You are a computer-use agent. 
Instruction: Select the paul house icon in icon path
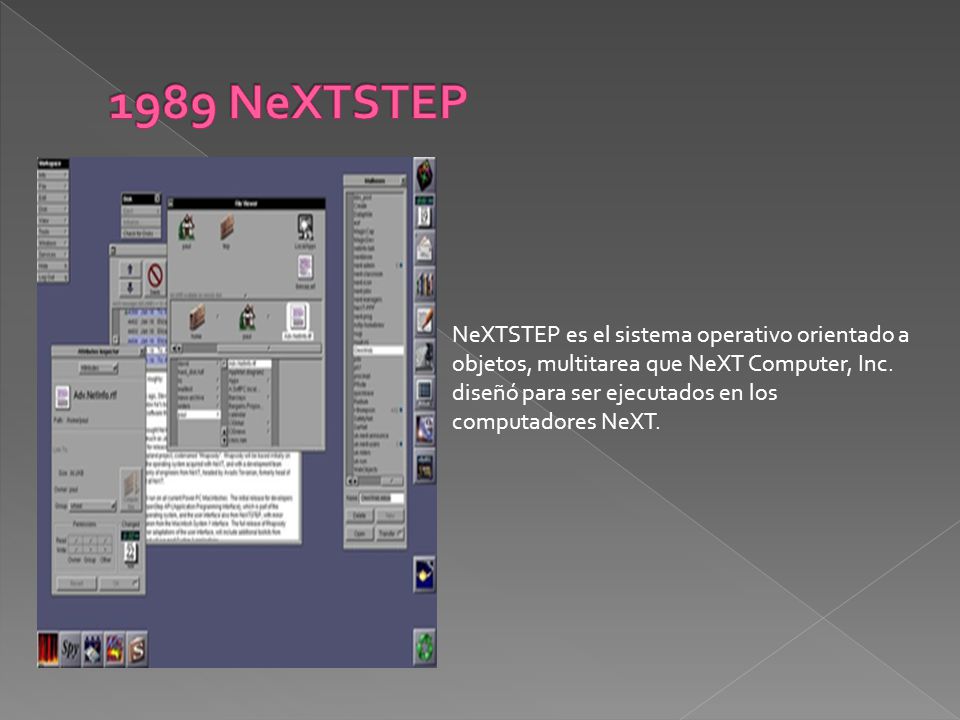coord(247,318)
